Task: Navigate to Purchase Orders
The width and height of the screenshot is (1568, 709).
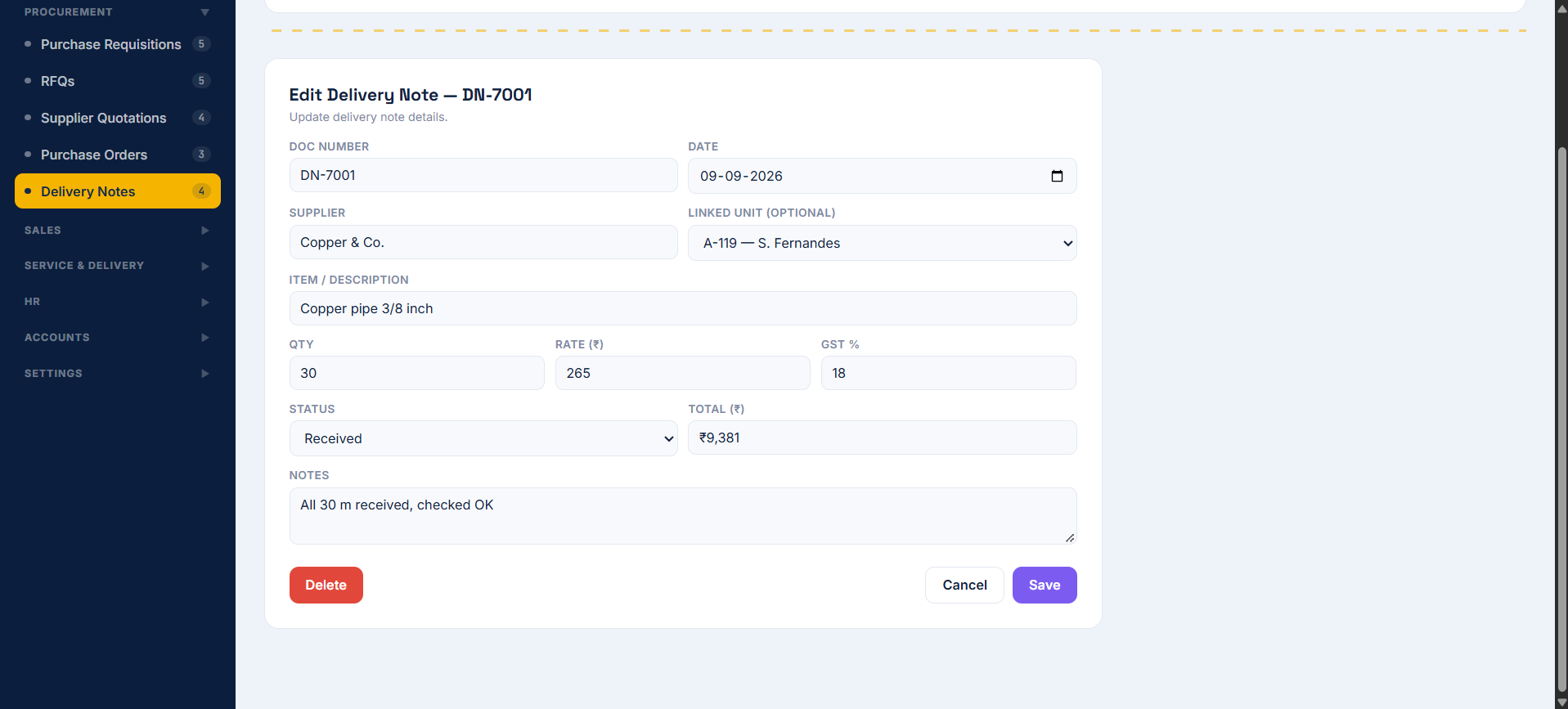Action: 118,155
